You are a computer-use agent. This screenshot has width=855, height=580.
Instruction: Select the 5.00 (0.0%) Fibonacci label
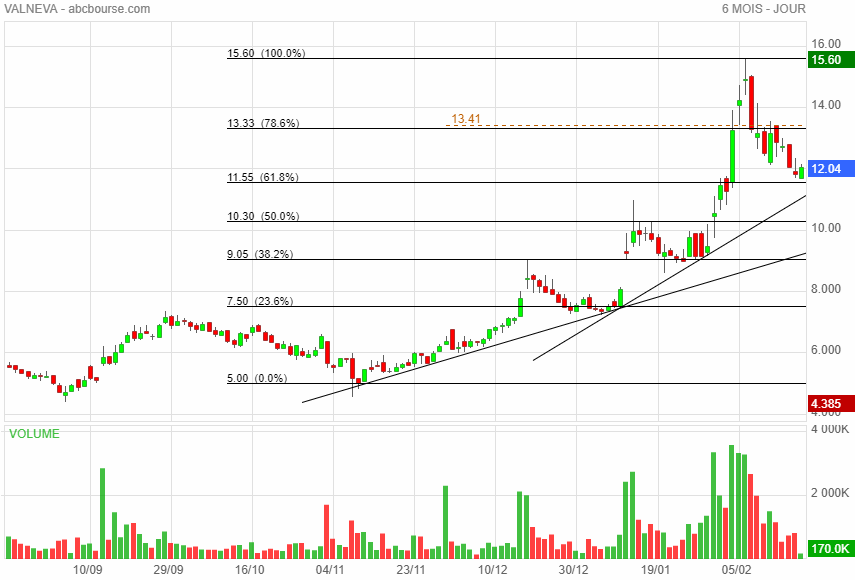pyautogui.click(x=257, y=378)
